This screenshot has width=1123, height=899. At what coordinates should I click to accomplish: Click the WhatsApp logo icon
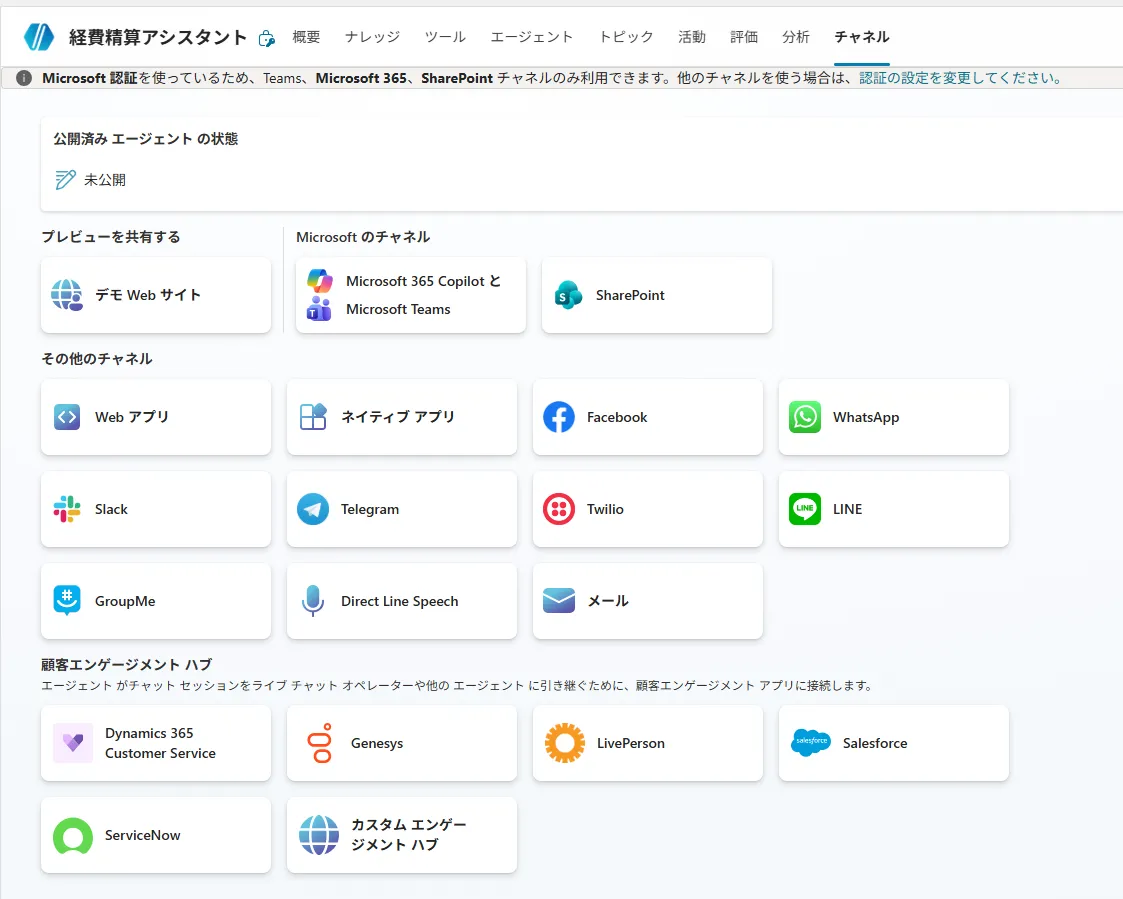(805, 417)
